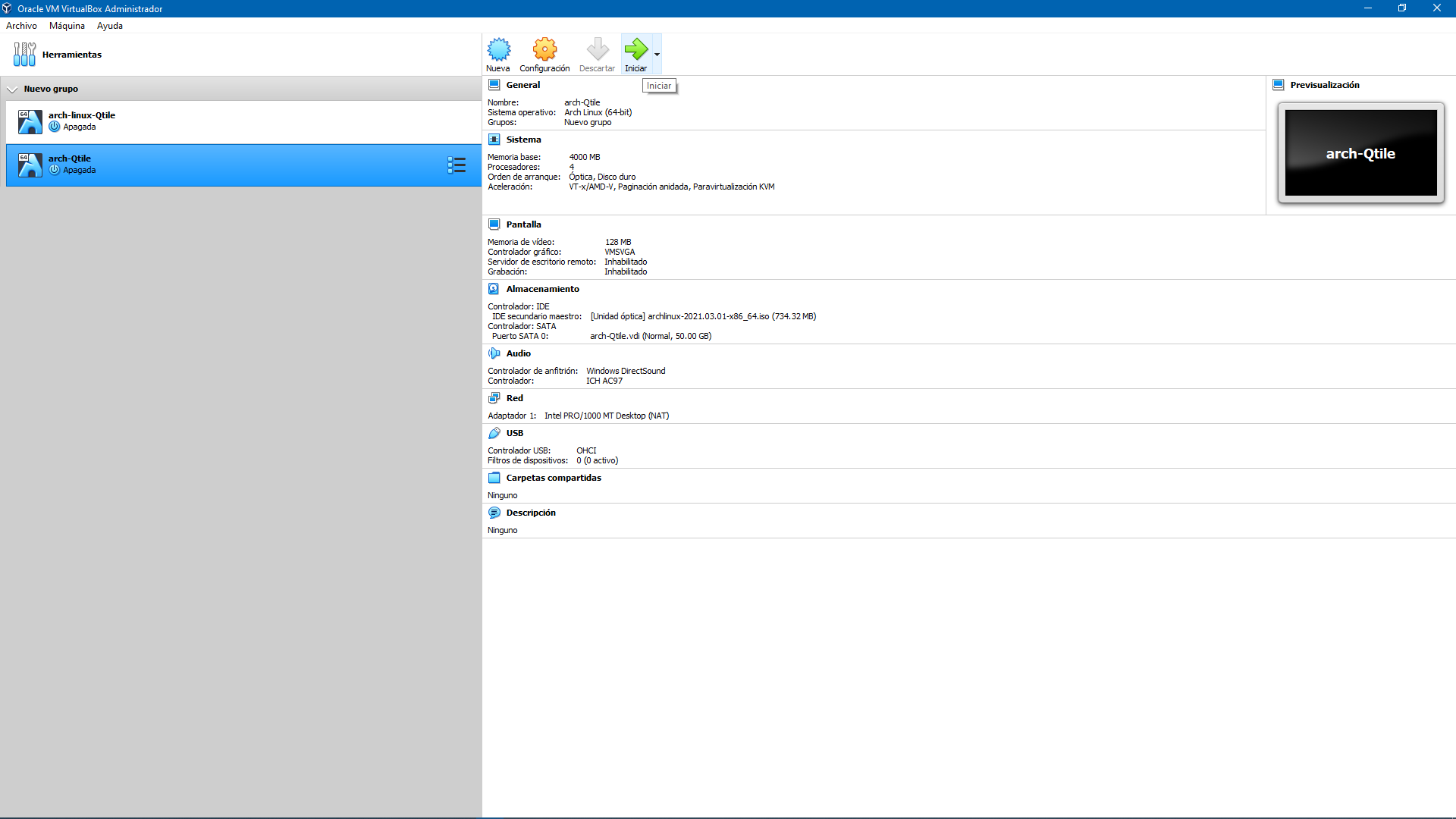Image resolution: width=1456 pixels, height=819 pixels.
Task: Click the Sistema section header
Action: tap(523, 140)
